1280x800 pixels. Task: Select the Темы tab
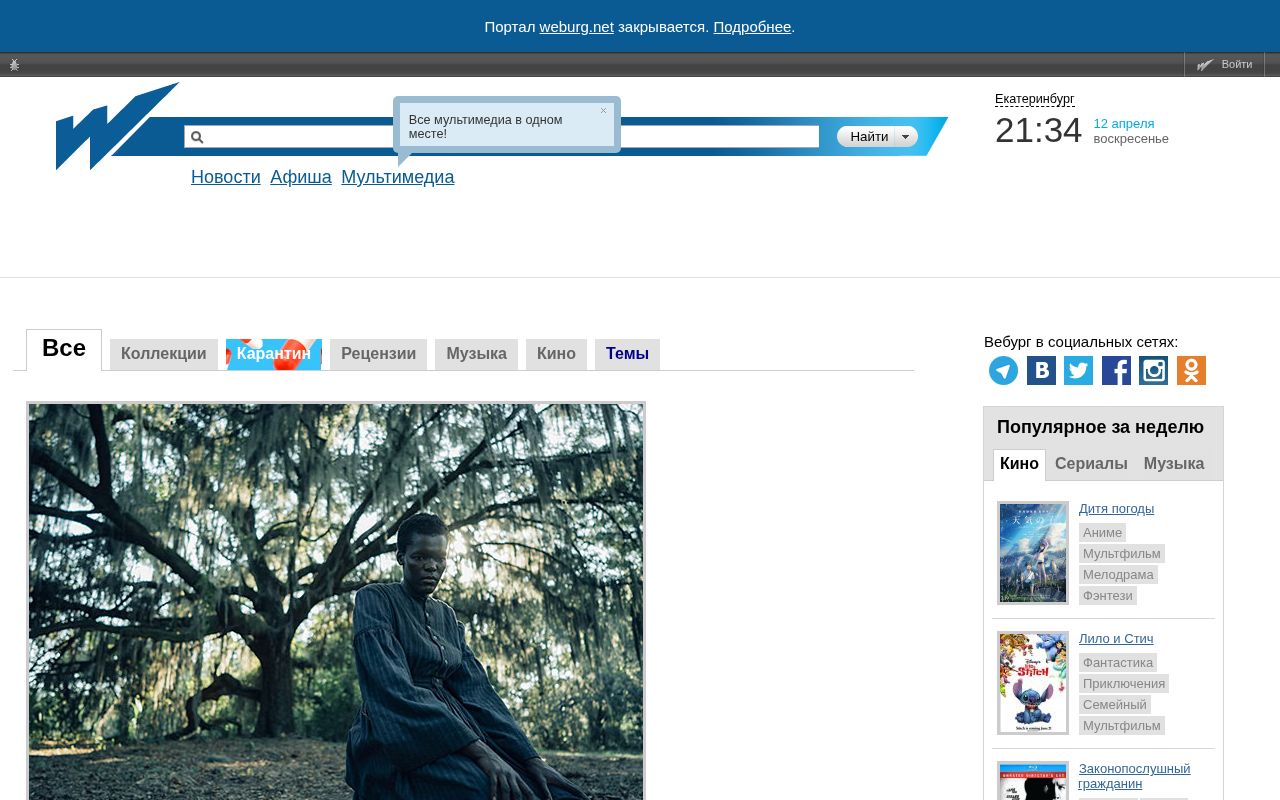click(627, 354)
